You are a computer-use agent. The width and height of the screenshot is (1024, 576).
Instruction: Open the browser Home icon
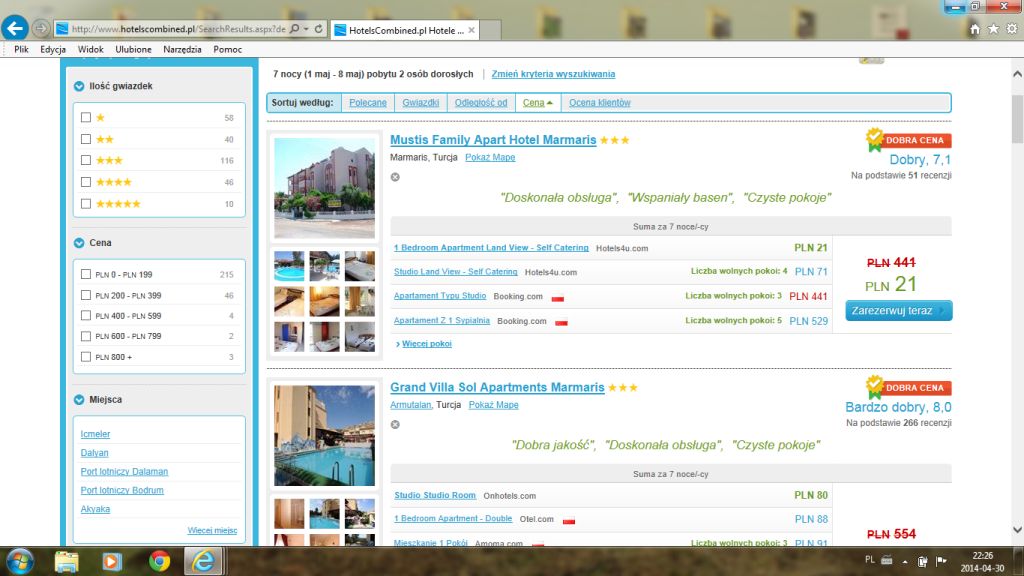pyautogui.click(x=974, y=29)
